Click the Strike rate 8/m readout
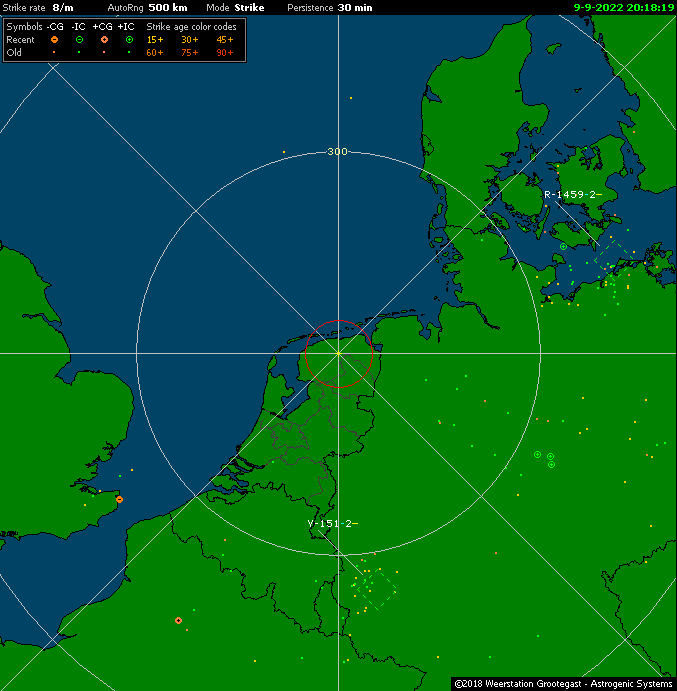The width and height of the screenshot is (677, 691). point(38,7)
